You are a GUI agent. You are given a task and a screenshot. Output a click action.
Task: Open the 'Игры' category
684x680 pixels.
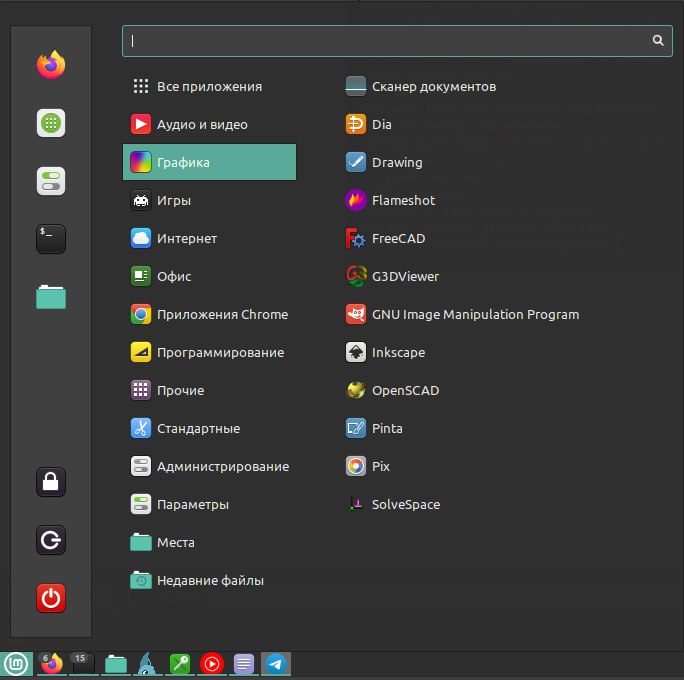(x=209, y=200)
